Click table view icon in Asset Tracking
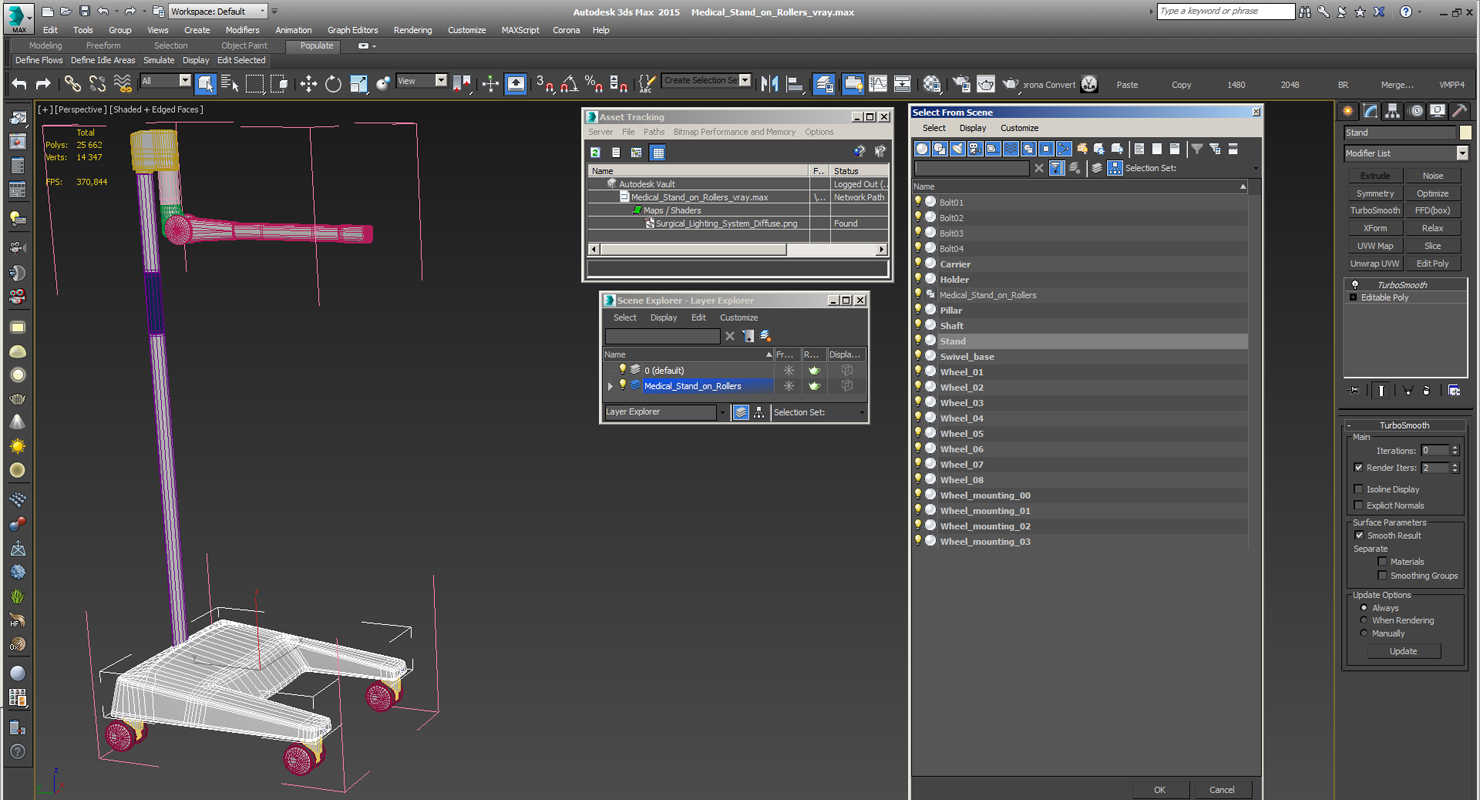The height and width of the screenshot is (800, 1480). (657, 152)
